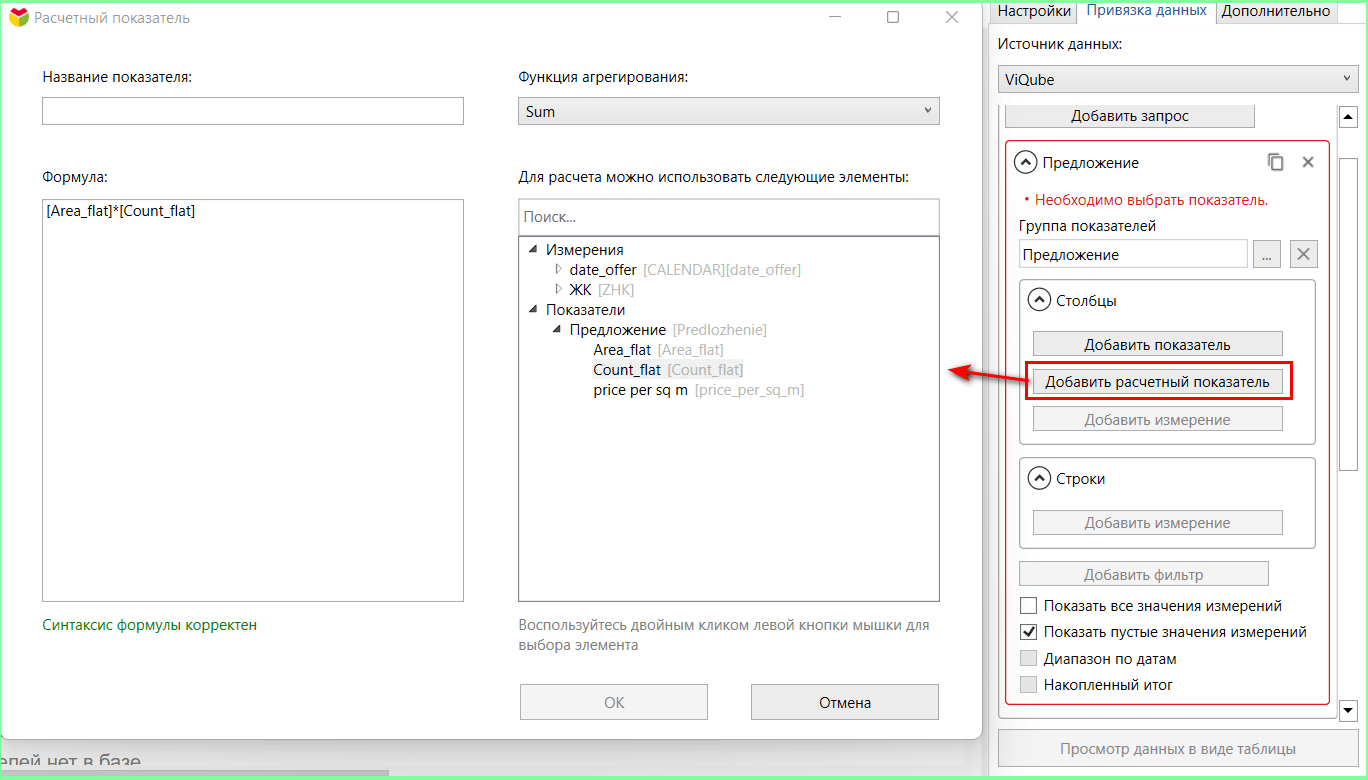
Task: Collapse the Строки section
Action: click(1039, 478)
